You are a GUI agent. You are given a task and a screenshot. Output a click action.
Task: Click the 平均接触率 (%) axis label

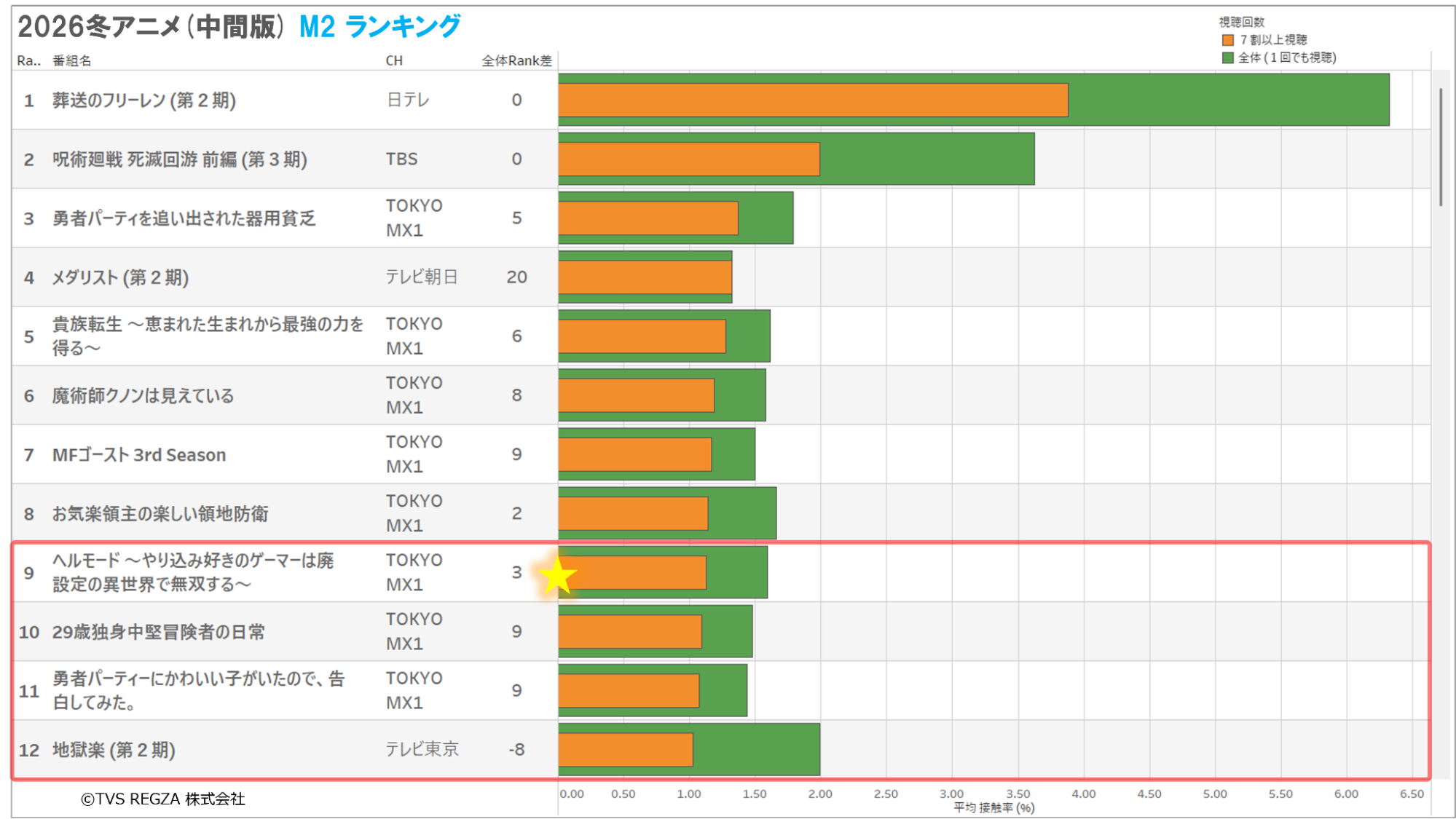[993, 807]
